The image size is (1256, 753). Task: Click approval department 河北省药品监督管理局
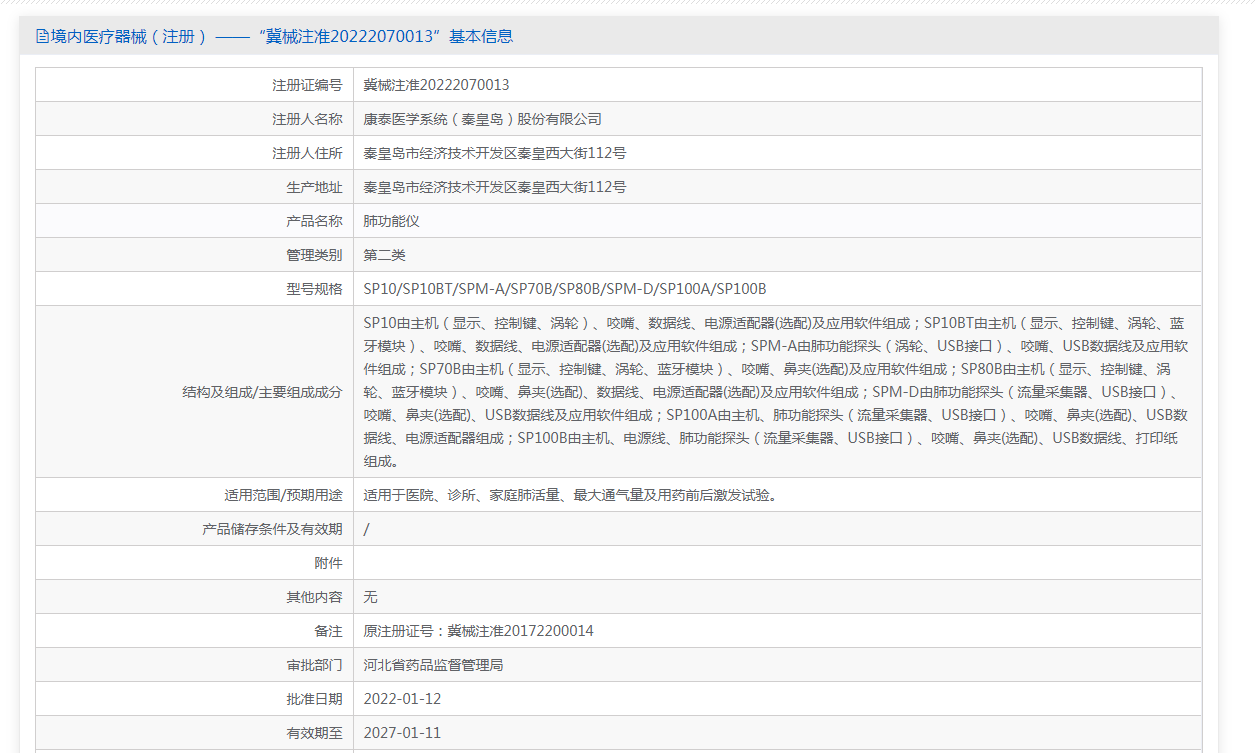point(433,665)
